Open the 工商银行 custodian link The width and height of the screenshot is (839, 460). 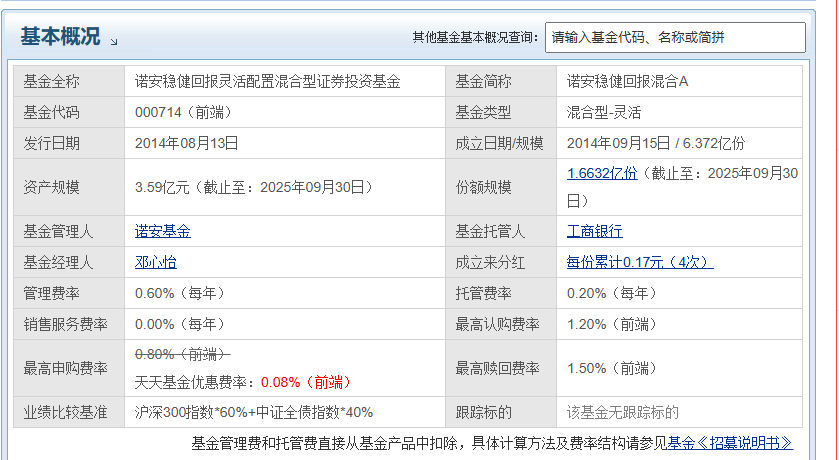(x=594, y=232)
